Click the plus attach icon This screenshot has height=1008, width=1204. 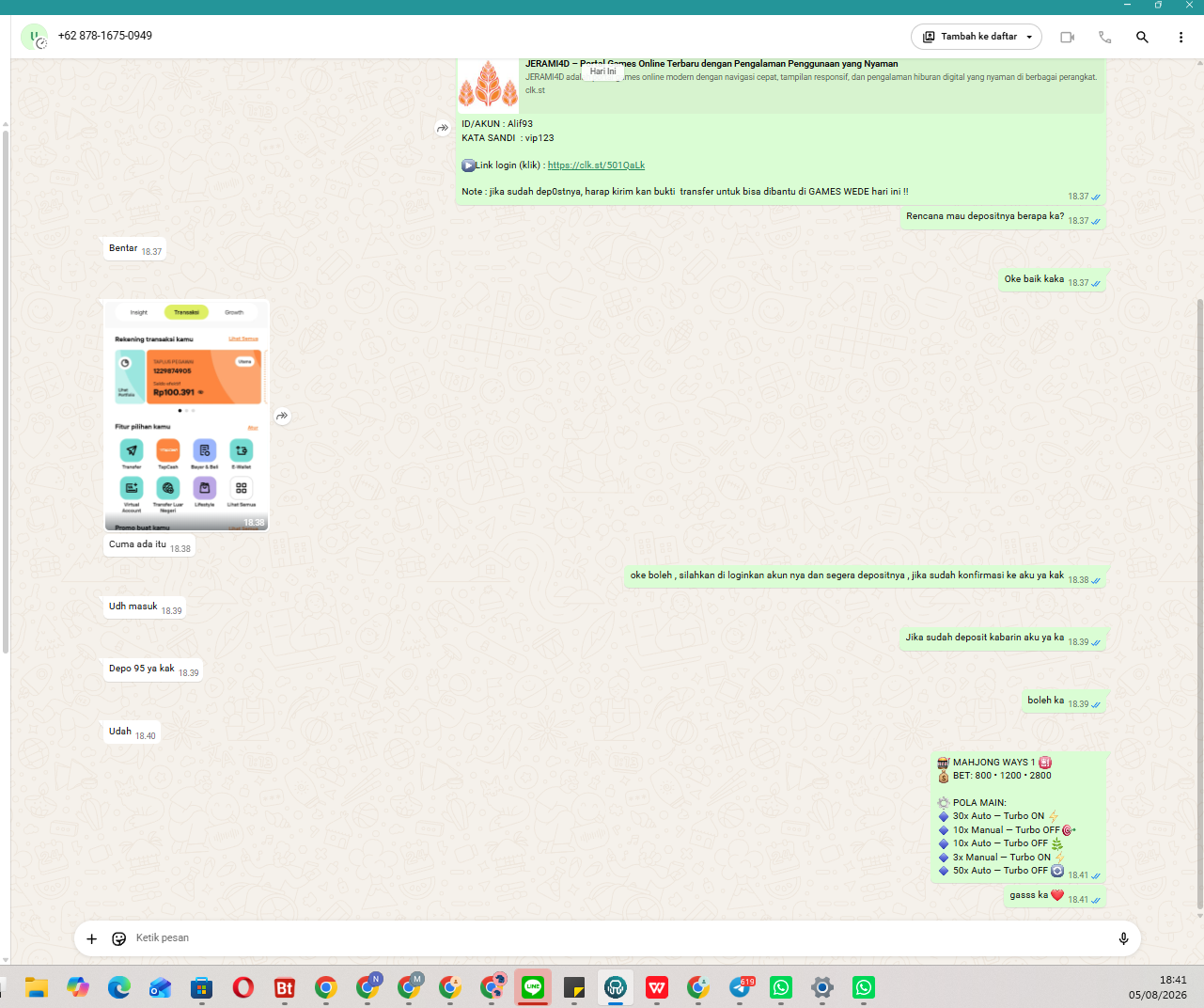click(x=91, y=938)
